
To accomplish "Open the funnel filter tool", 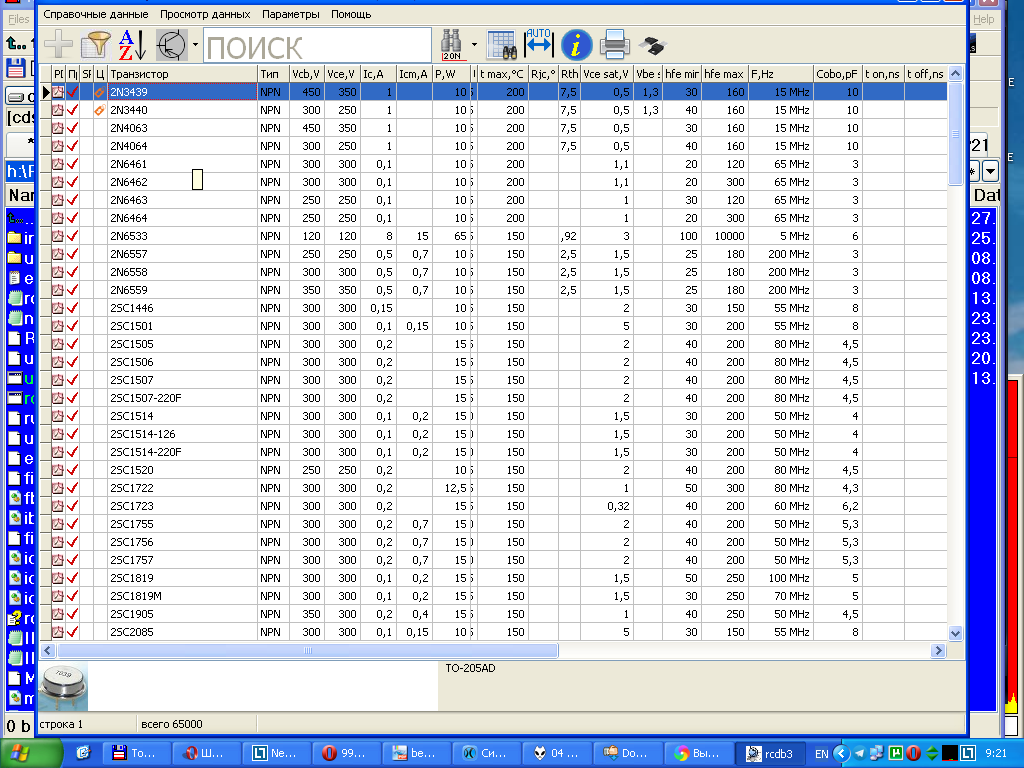I will (95, 45).
